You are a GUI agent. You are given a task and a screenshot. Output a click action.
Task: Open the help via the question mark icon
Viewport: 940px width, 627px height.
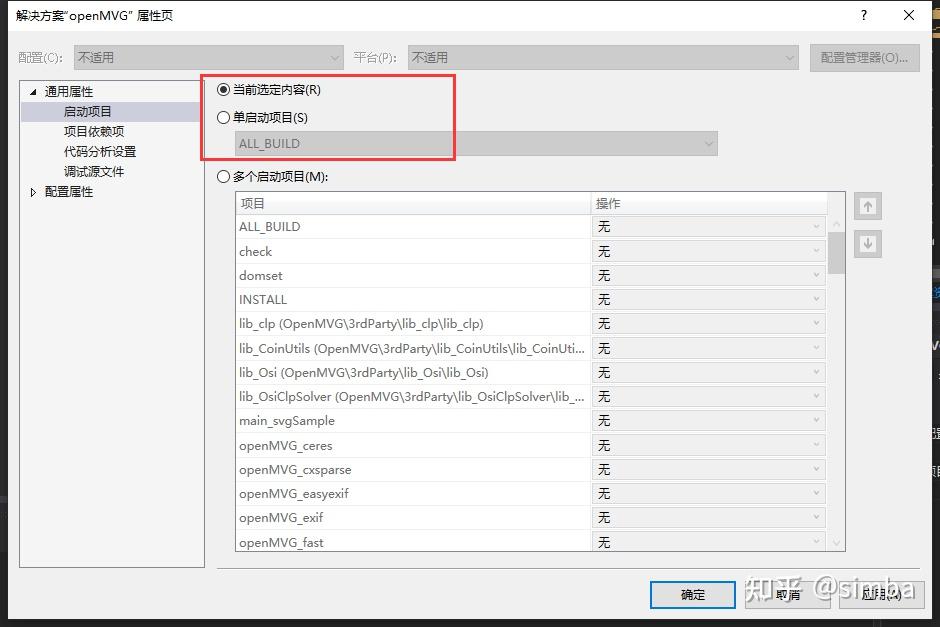[x=863, y=15]
